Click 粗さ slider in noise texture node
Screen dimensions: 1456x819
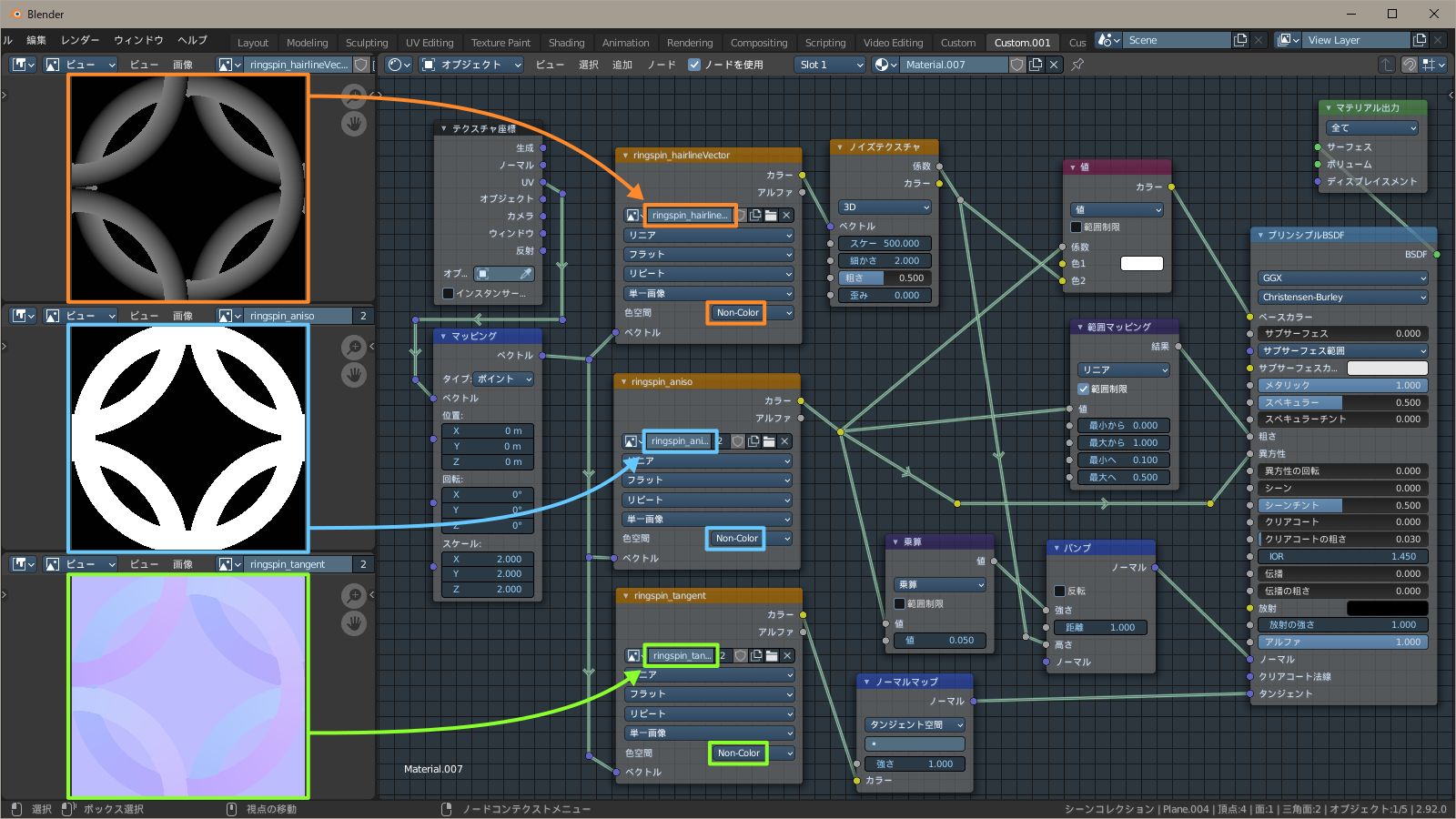(x=884, y=278)
